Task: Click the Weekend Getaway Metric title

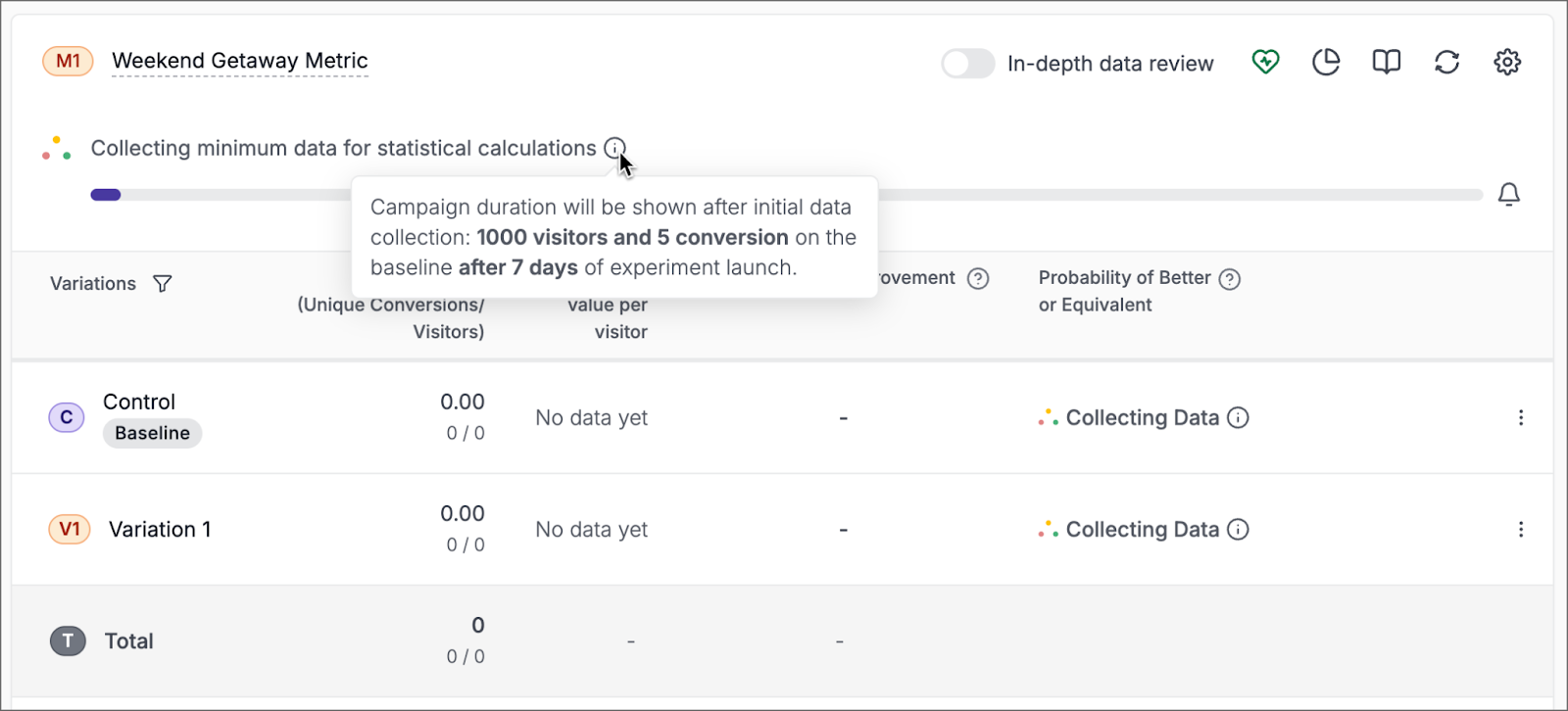Action: pos(240,61)
